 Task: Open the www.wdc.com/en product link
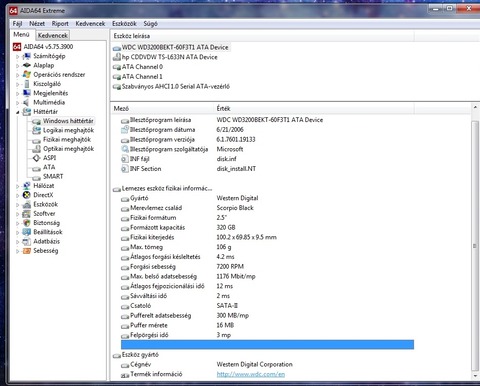click(251, 374)
